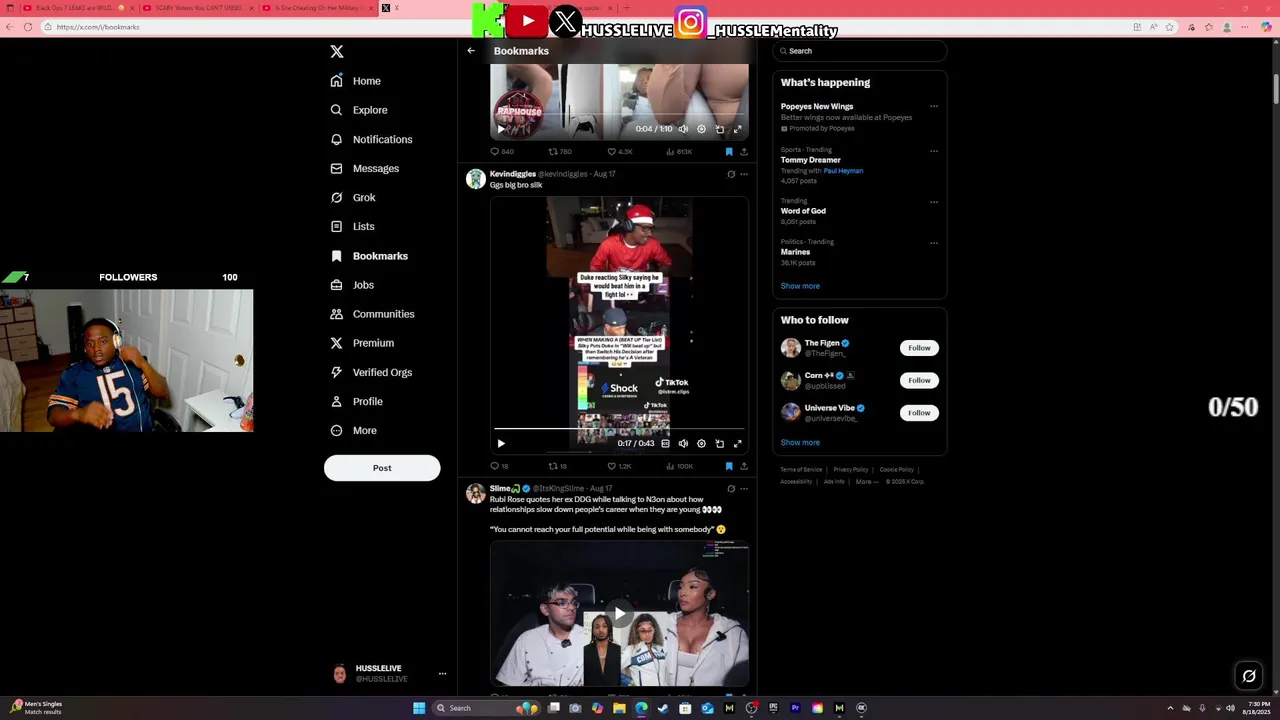
Task: Open options for the Popeyes New Wings promotion
Action: 934,106
